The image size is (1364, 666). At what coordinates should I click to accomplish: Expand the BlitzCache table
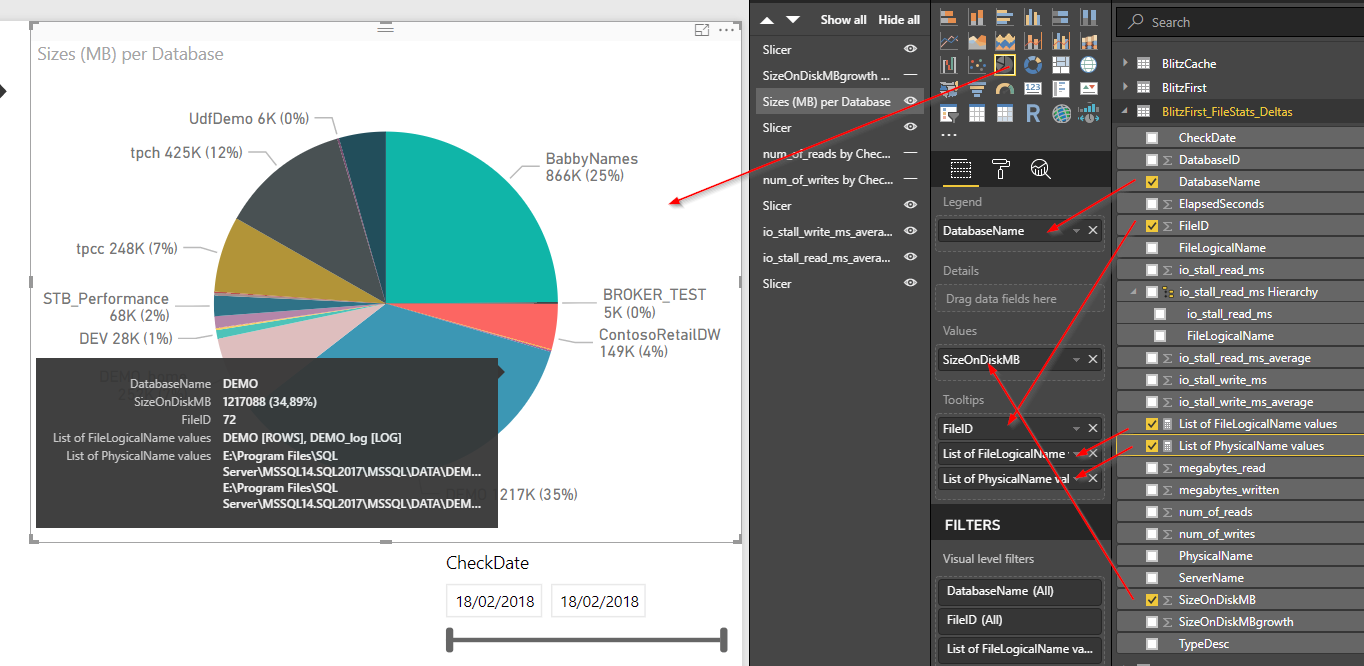tap(1125, 63)
